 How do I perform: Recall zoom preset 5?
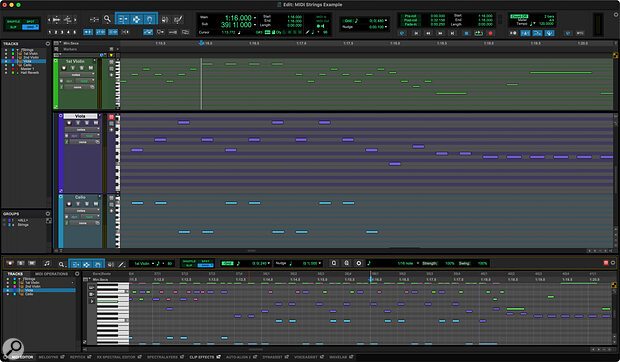74,32
